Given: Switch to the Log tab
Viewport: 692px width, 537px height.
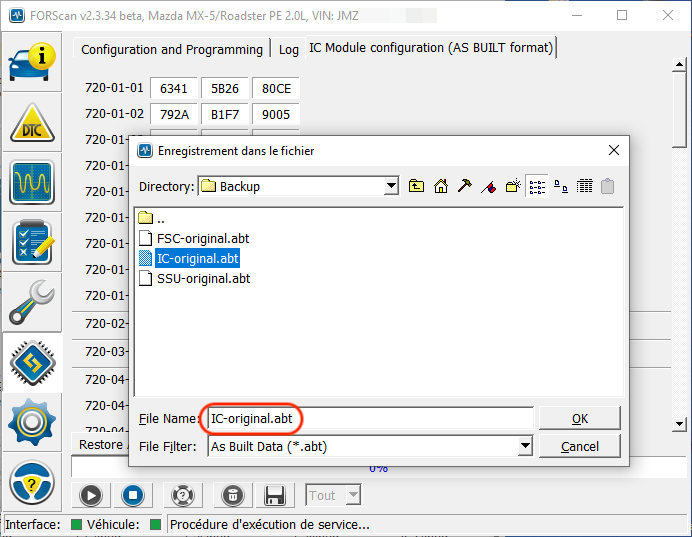Looking at the screenshot, I should 289,49.
